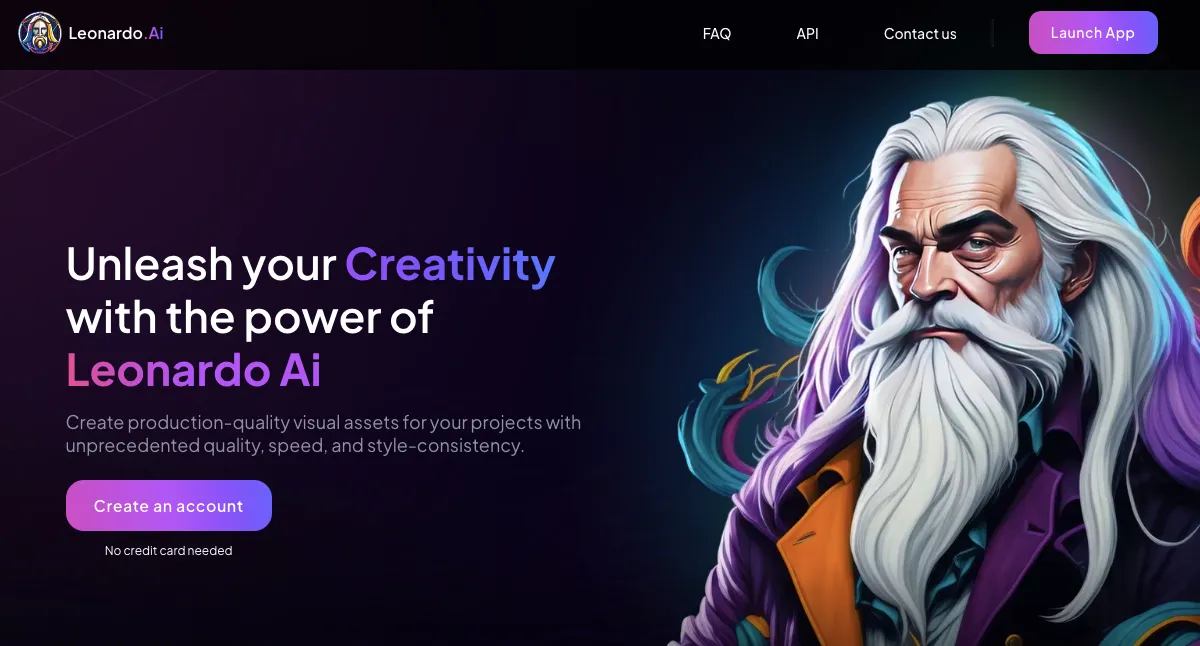The height and width of the screenshot is (646, 1200).
Task: Click the pink Leonardo Ai heading text
Action: pos(193,369)
